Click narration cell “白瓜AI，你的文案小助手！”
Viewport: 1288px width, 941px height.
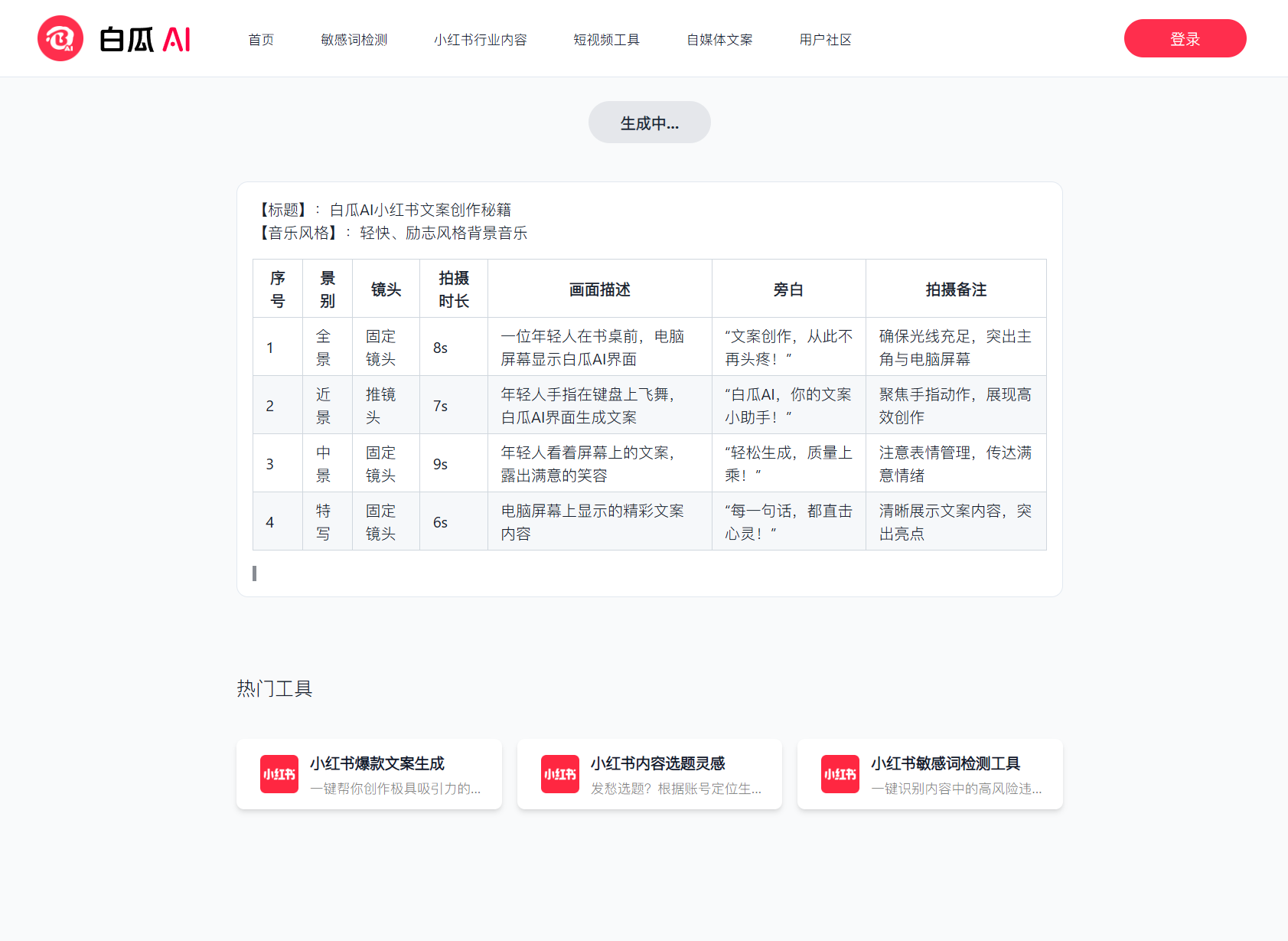(x=789, y=406)
